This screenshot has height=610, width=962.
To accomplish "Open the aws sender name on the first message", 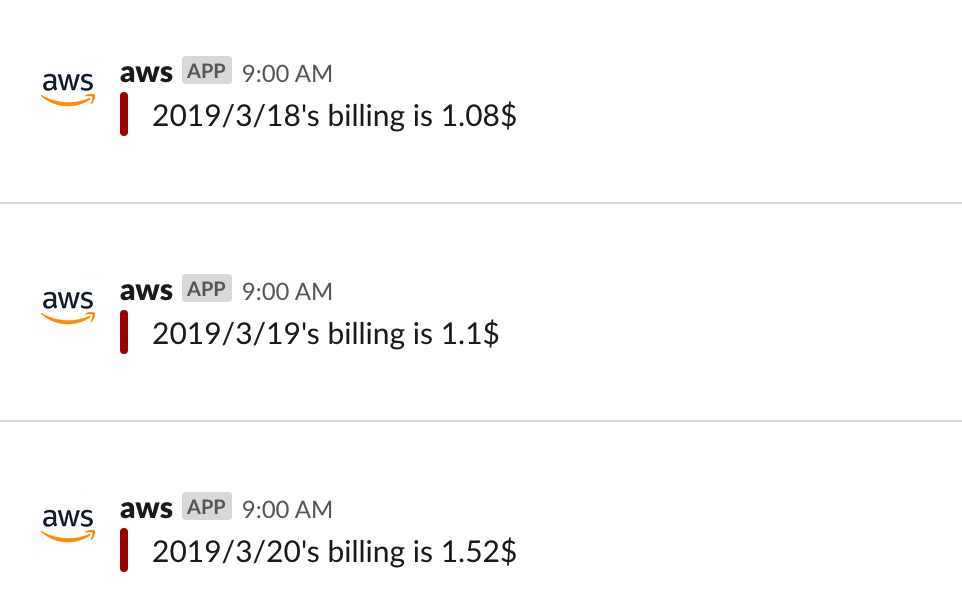I will [146, 72].
